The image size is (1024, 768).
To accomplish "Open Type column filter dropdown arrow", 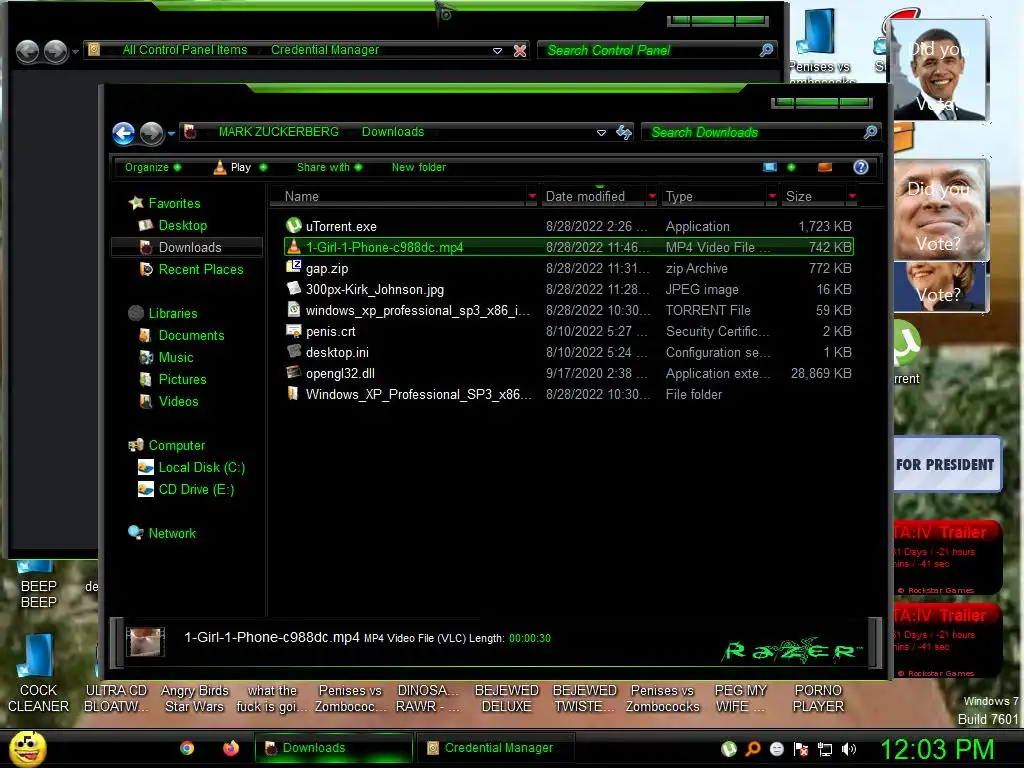I will click(772, 197).
